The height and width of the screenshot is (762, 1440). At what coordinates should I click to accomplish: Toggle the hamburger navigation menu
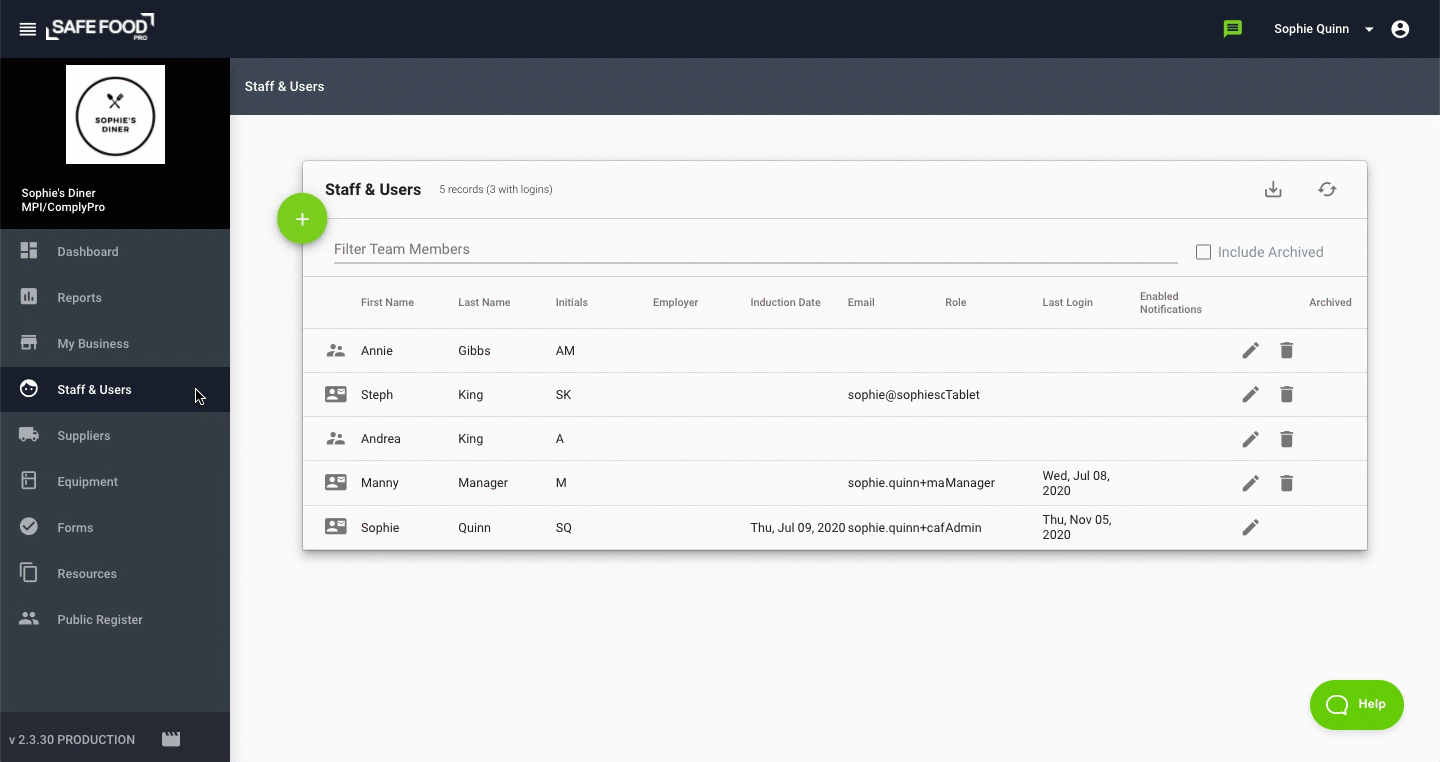(x=28, y=29)
